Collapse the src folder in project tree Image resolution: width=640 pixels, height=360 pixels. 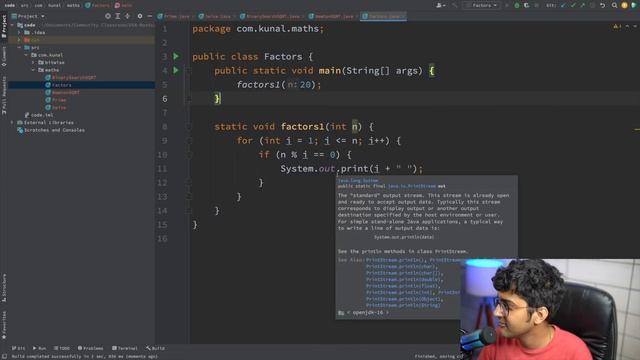click(x=19, y=47)
